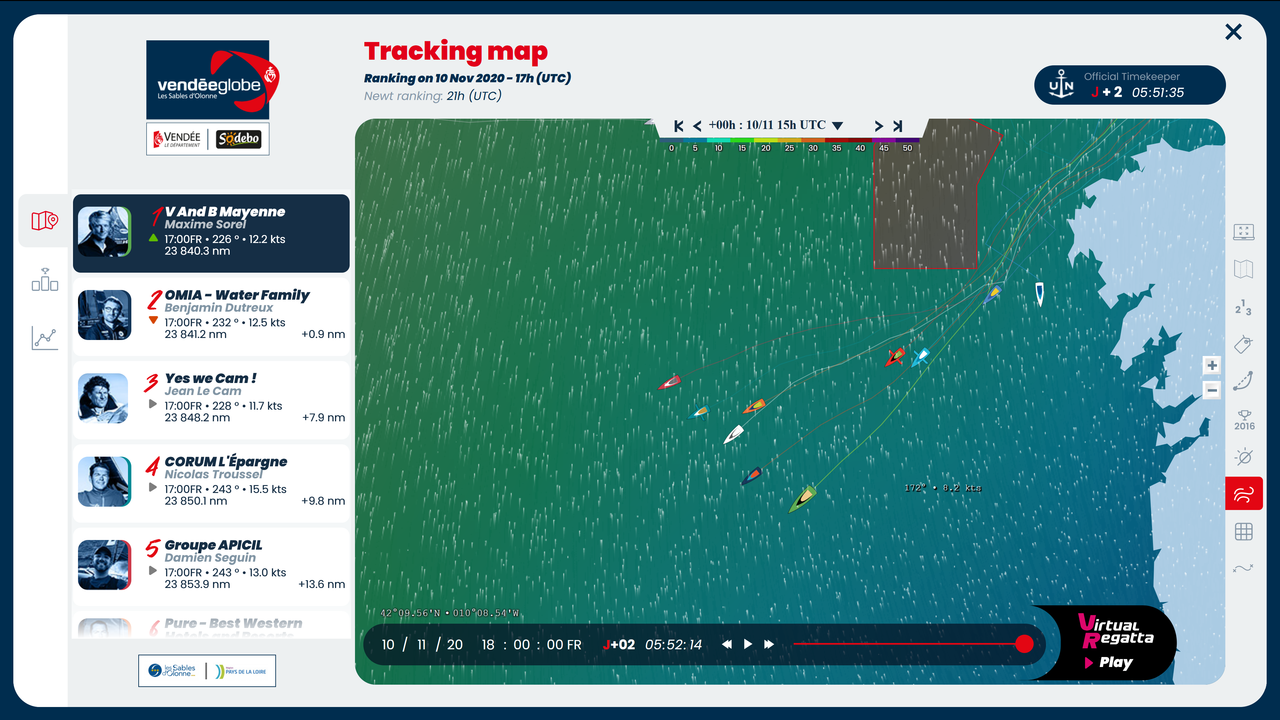
Task: Click the red boat leading westward
Action: point(669,382)
